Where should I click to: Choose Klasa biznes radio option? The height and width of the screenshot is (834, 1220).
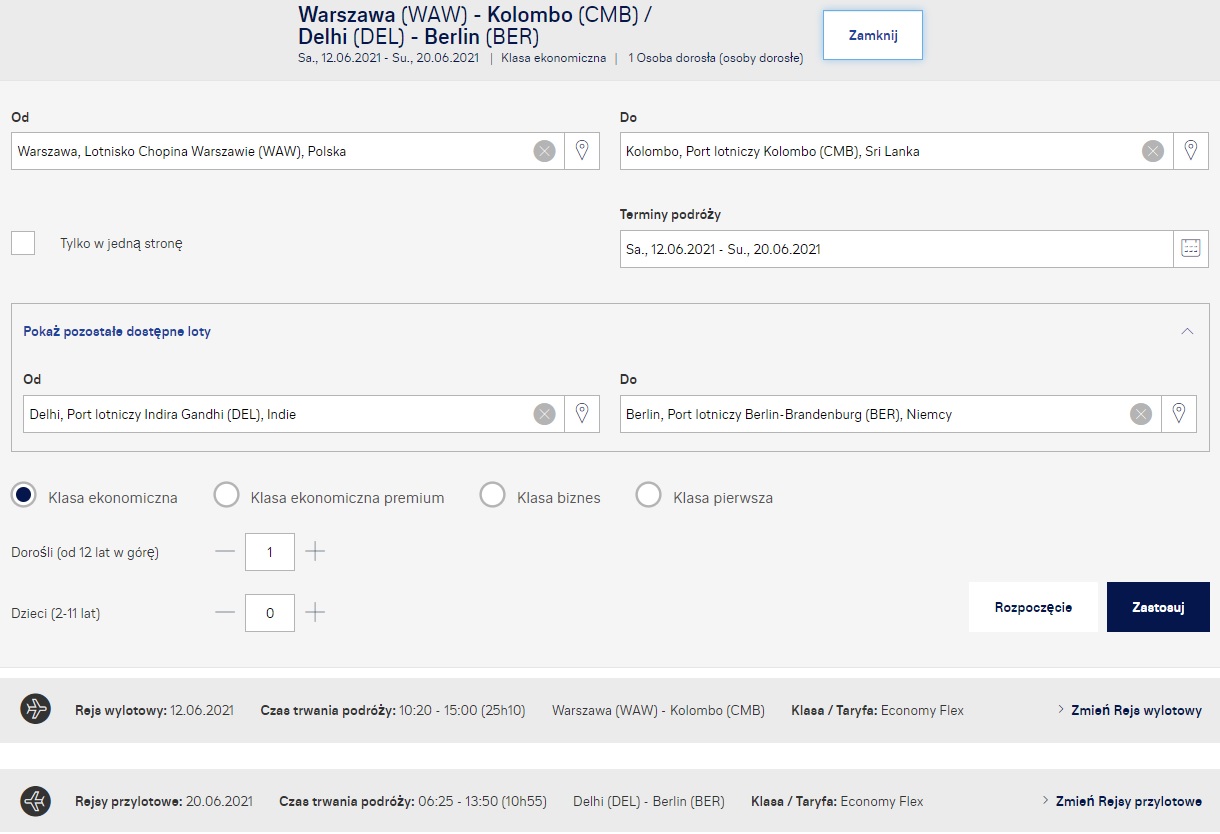pyautogui.click(x=492, y=496)
